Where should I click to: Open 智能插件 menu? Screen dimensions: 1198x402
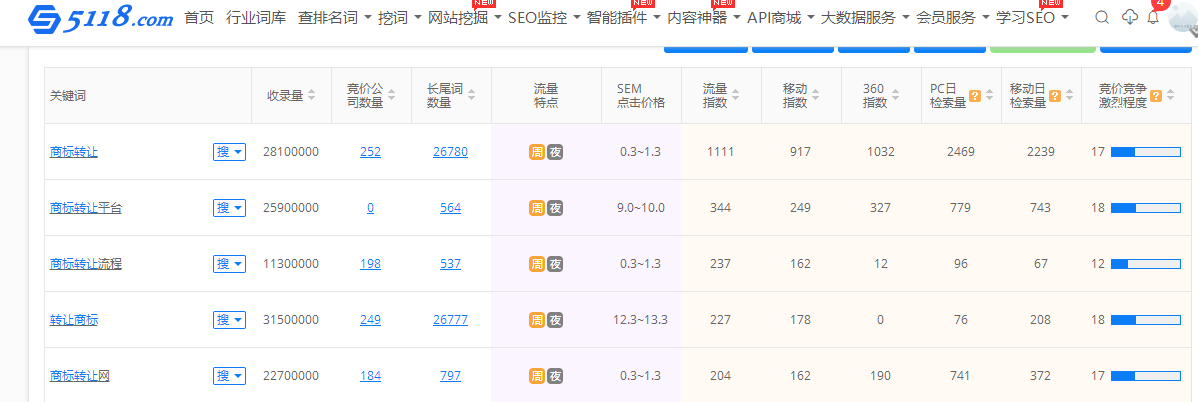(x=623, y=18)
